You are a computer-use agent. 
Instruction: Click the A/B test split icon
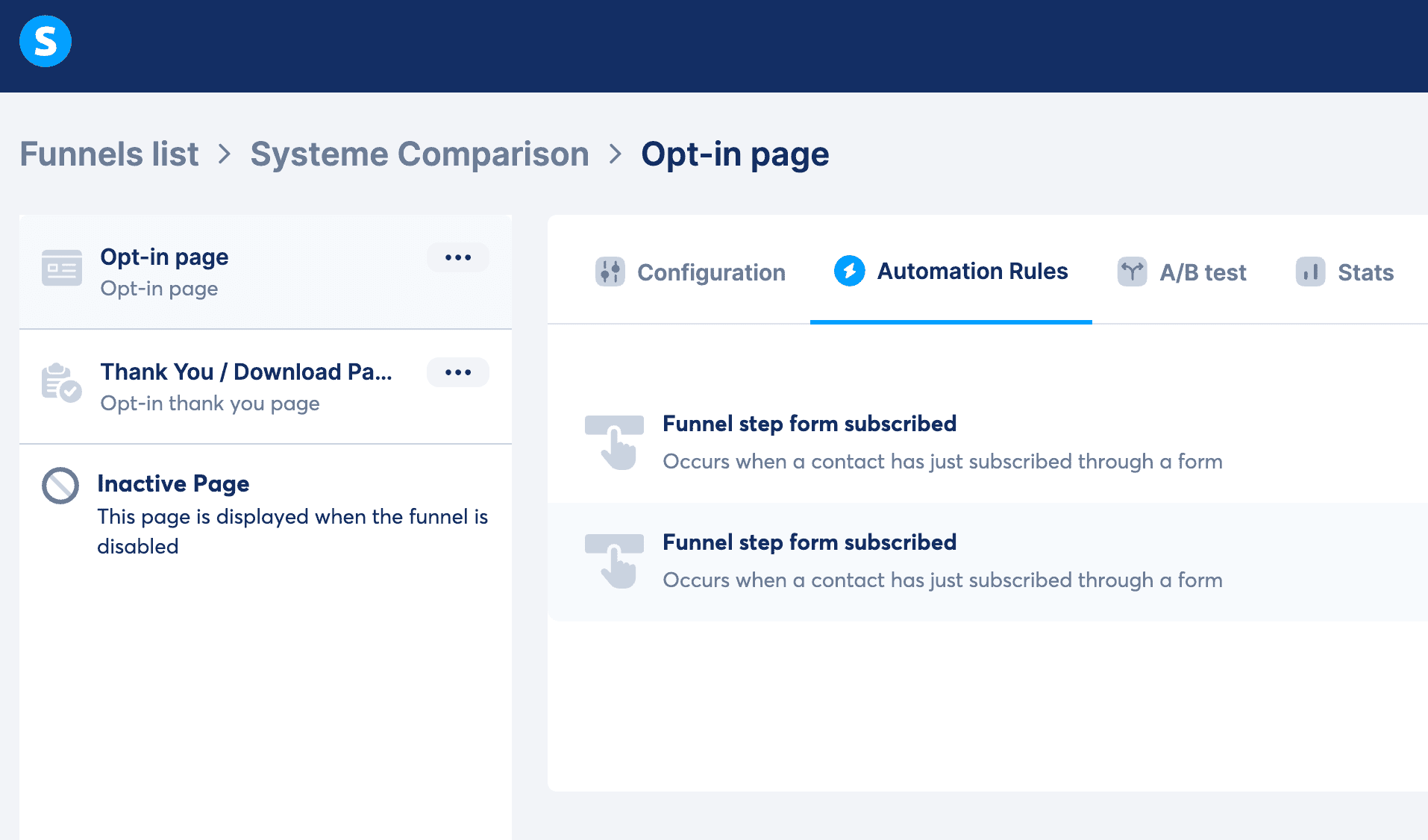1132,272
